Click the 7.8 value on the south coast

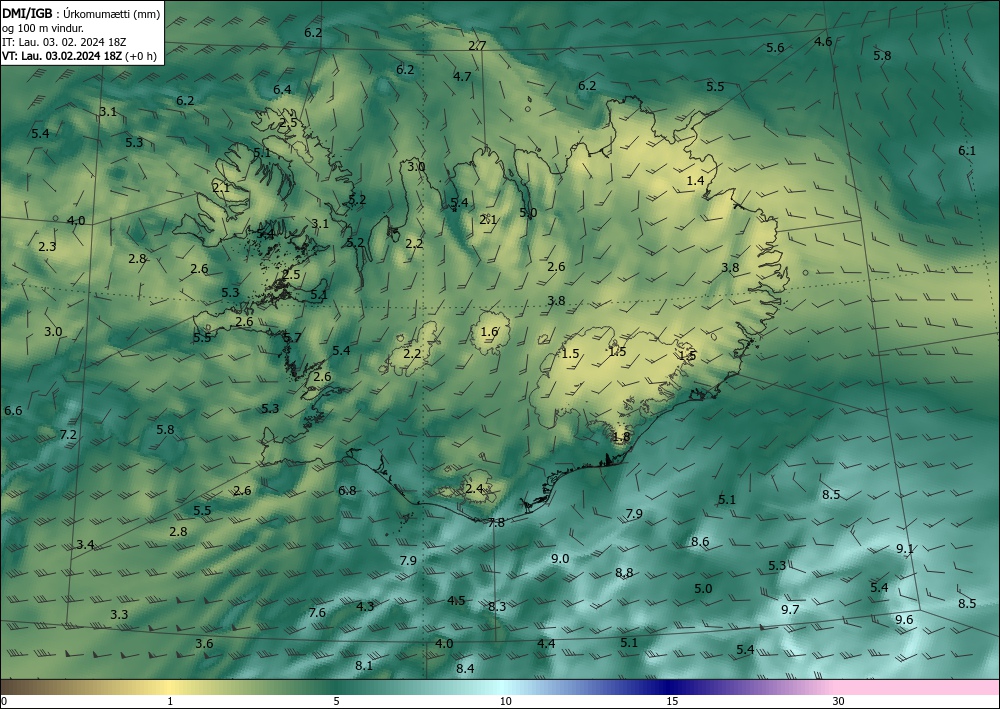[x=496, y=522]
